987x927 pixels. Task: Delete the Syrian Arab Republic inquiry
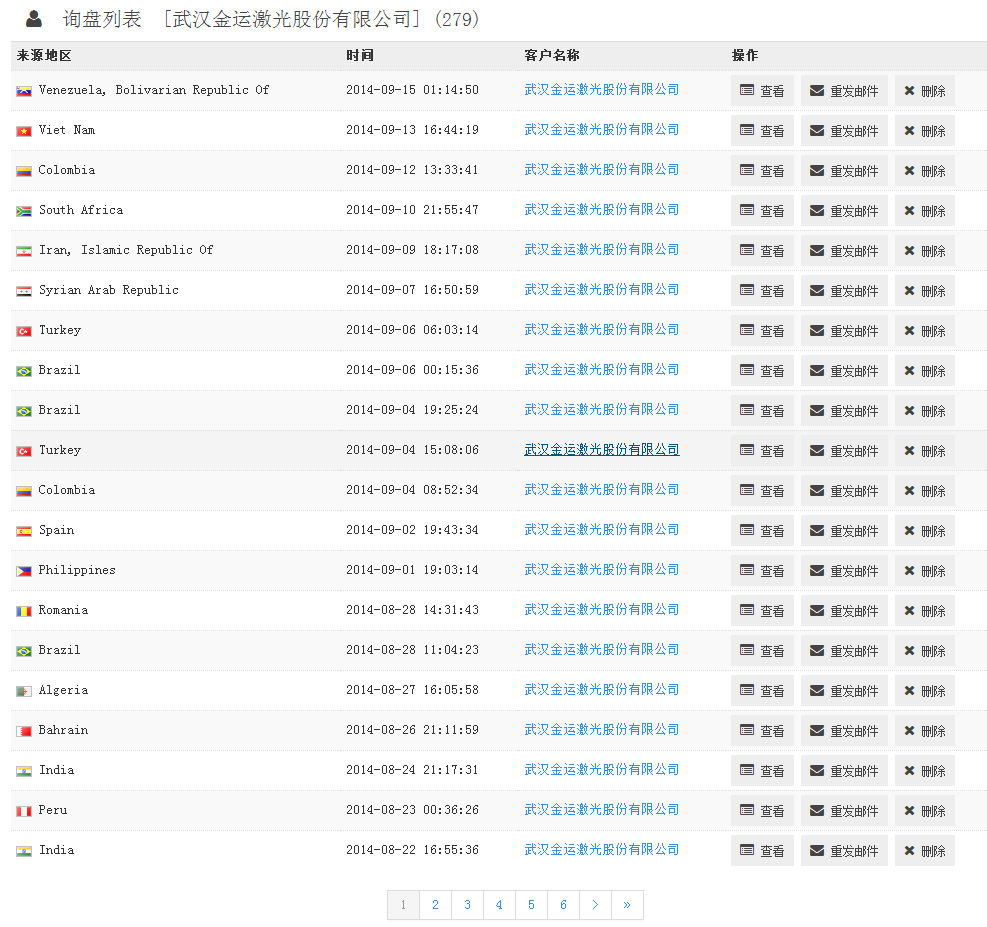[x=924, y=291]
